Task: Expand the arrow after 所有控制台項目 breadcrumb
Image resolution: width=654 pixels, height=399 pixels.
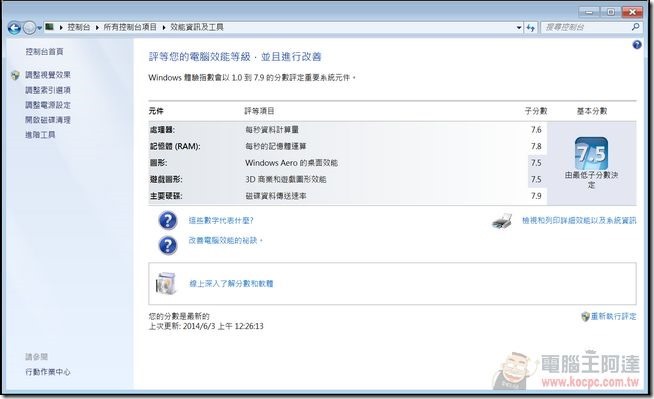Action: (x=164, y=28)
